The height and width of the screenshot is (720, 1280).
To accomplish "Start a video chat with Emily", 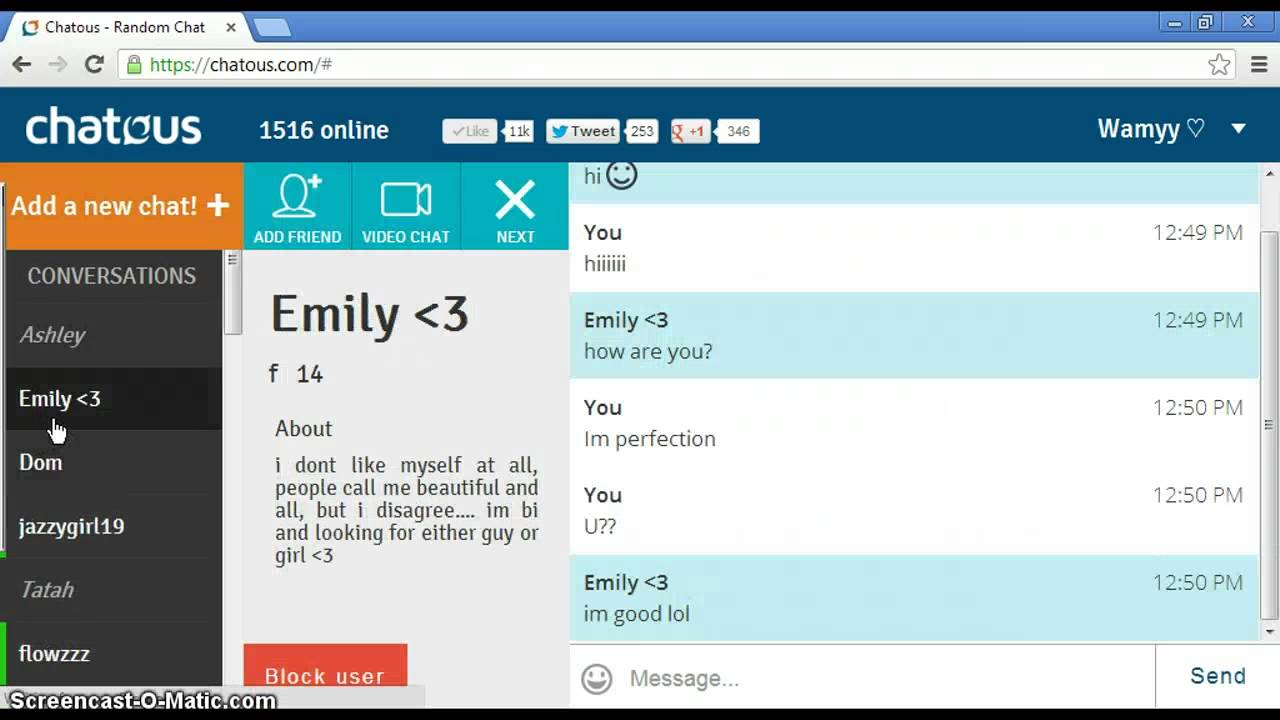I will coord(405,207).
